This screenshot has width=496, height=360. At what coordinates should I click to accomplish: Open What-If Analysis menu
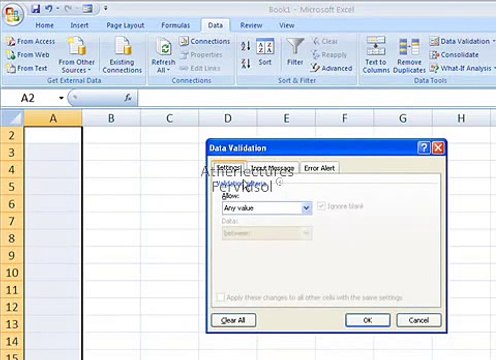462,68
